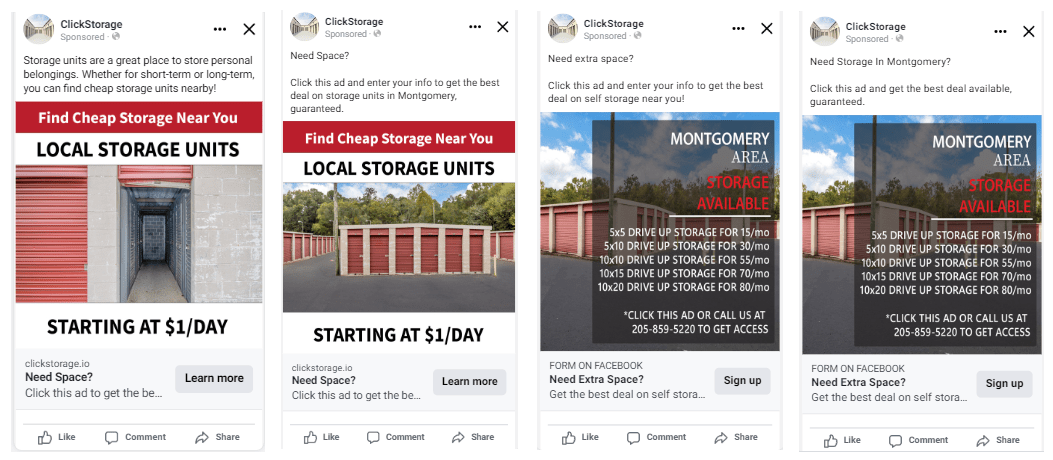This screenshot has width=1053, height=460.
Task: Open ClickStorage profile picture in first ad
Action: [x=38, y=30]
